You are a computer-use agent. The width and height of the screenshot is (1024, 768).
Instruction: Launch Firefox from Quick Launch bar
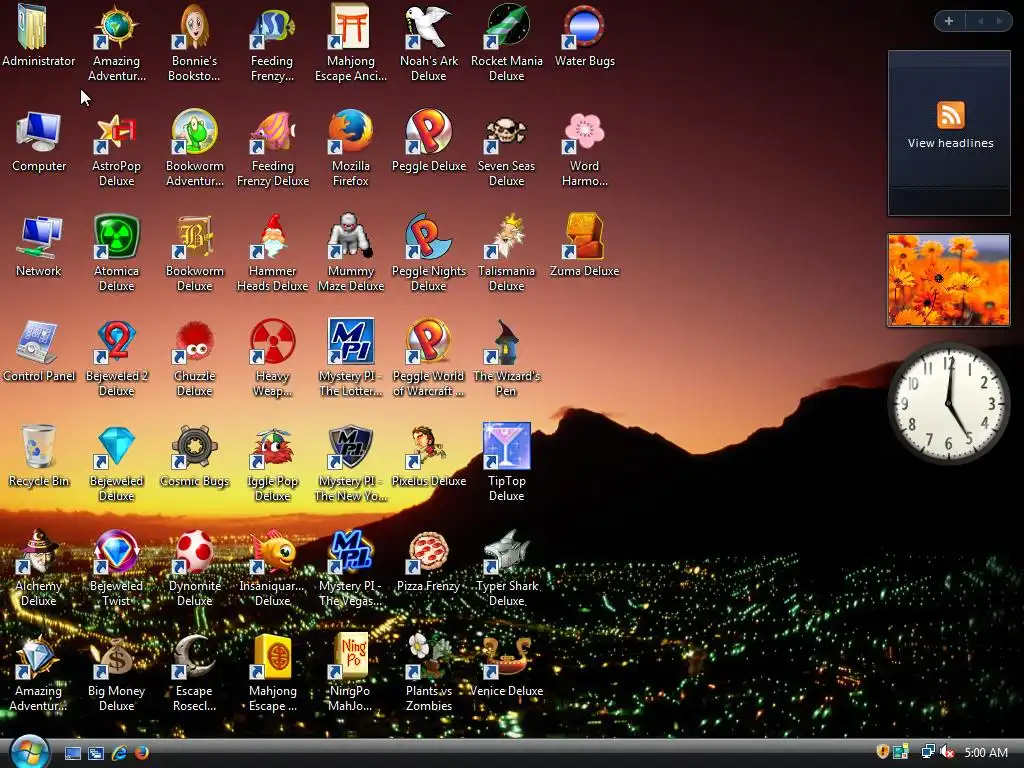pos(141,753)
